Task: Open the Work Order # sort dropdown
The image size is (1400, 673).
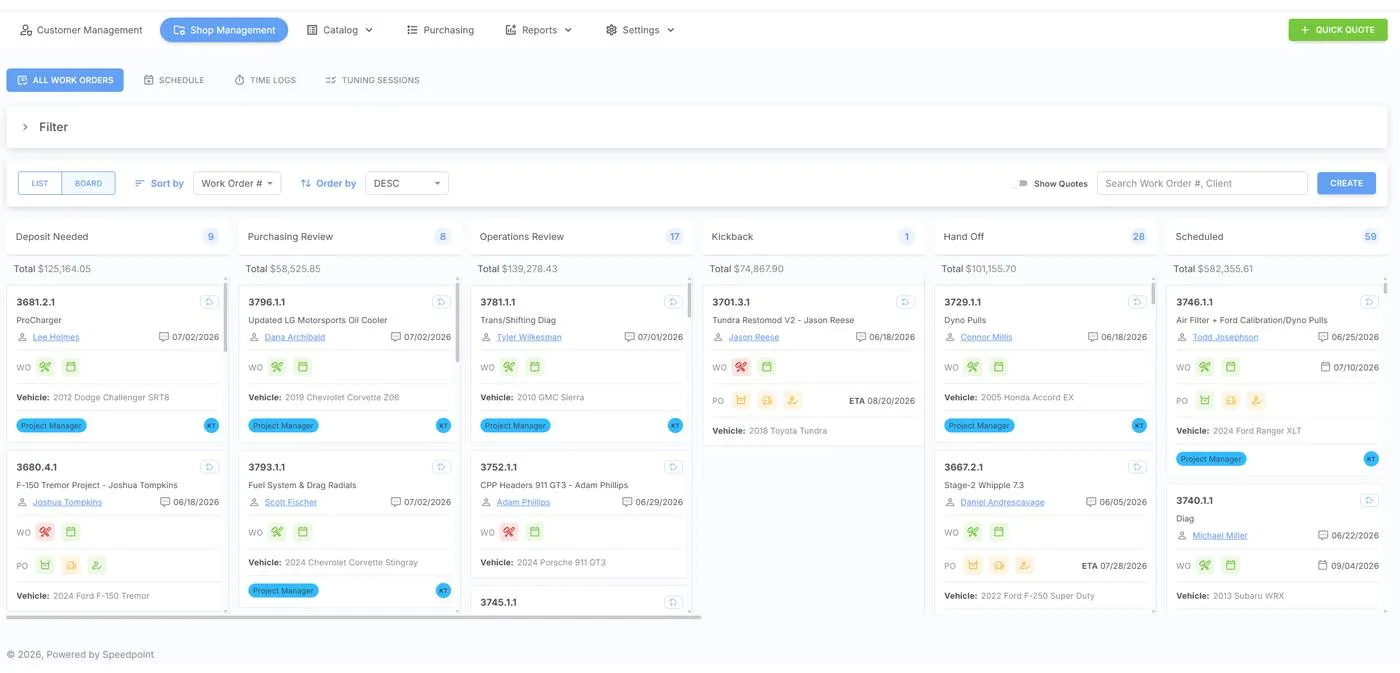Action: point(237,183)
